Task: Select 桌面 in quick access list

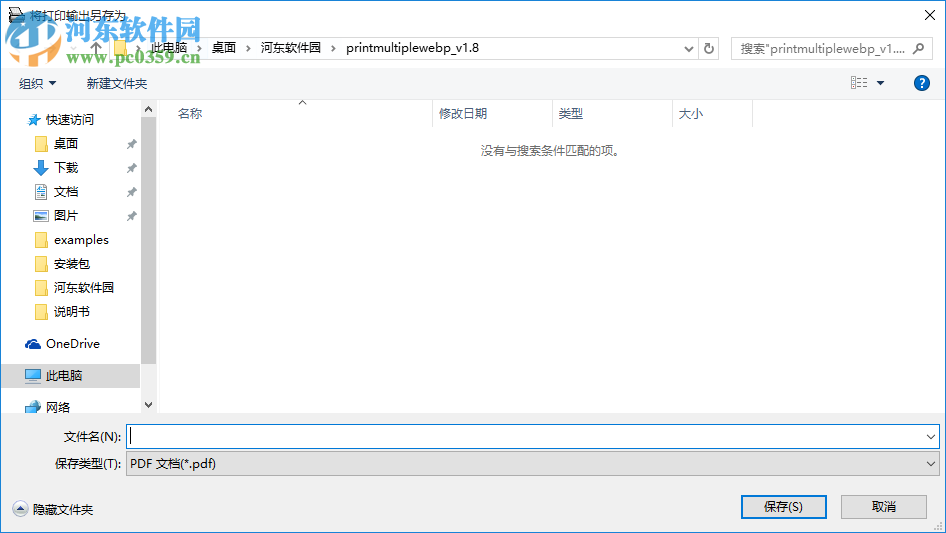Action: 66,144
